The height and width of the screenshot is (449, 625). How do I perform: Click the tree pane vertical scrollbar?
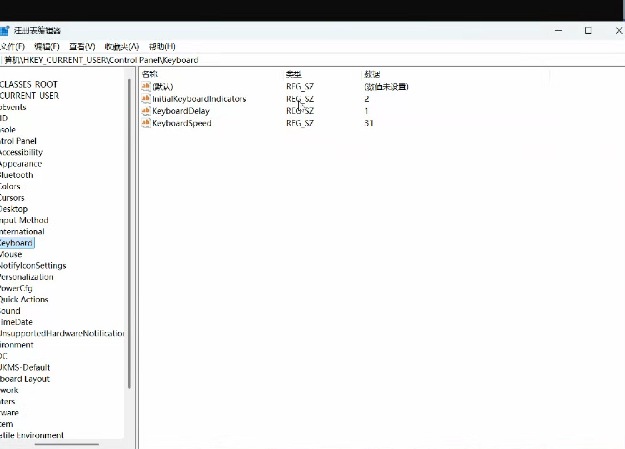click(129, 233)
